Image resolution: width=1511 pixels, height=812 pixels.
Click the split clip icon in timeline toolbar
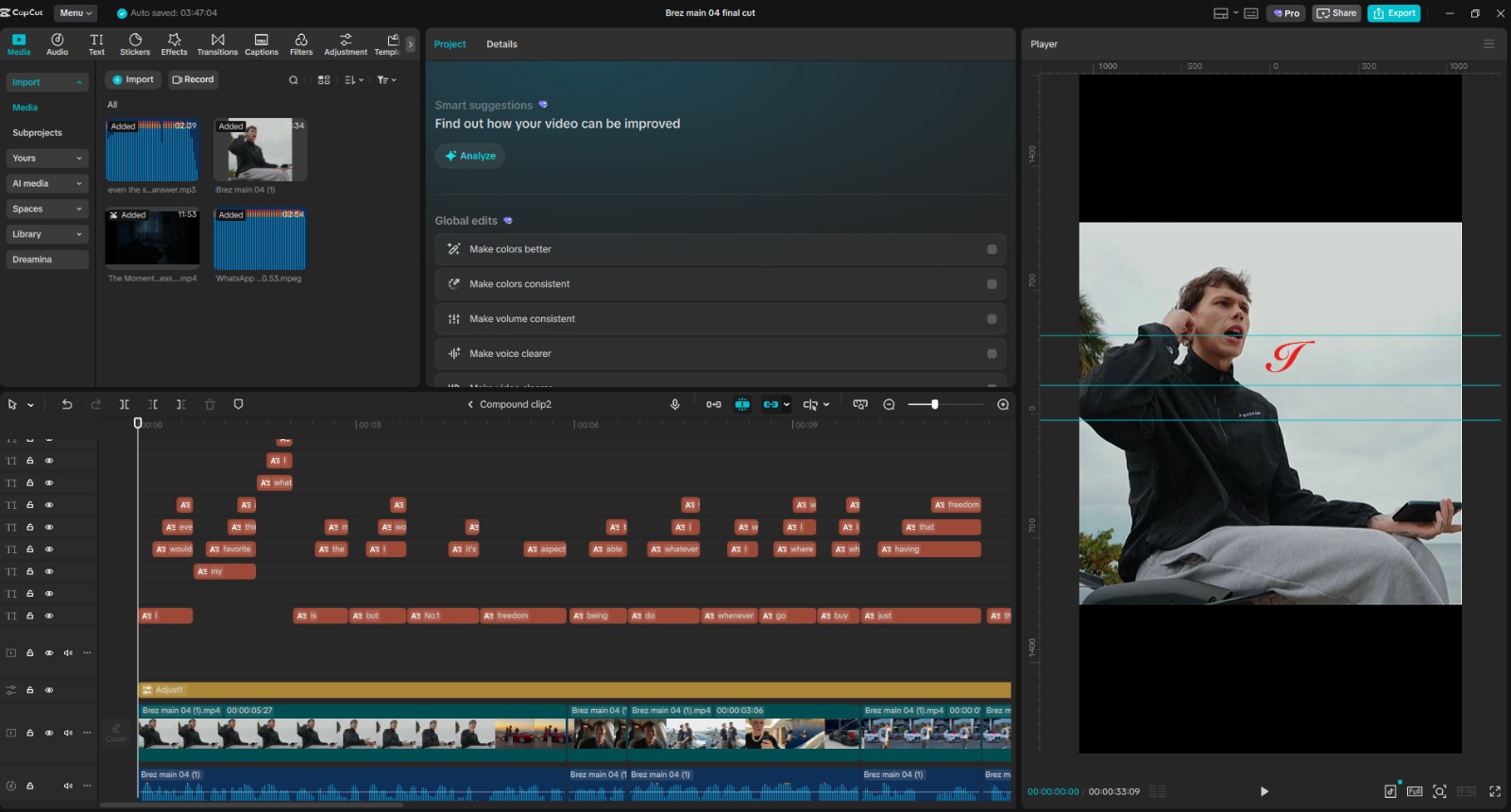point(124,404)
